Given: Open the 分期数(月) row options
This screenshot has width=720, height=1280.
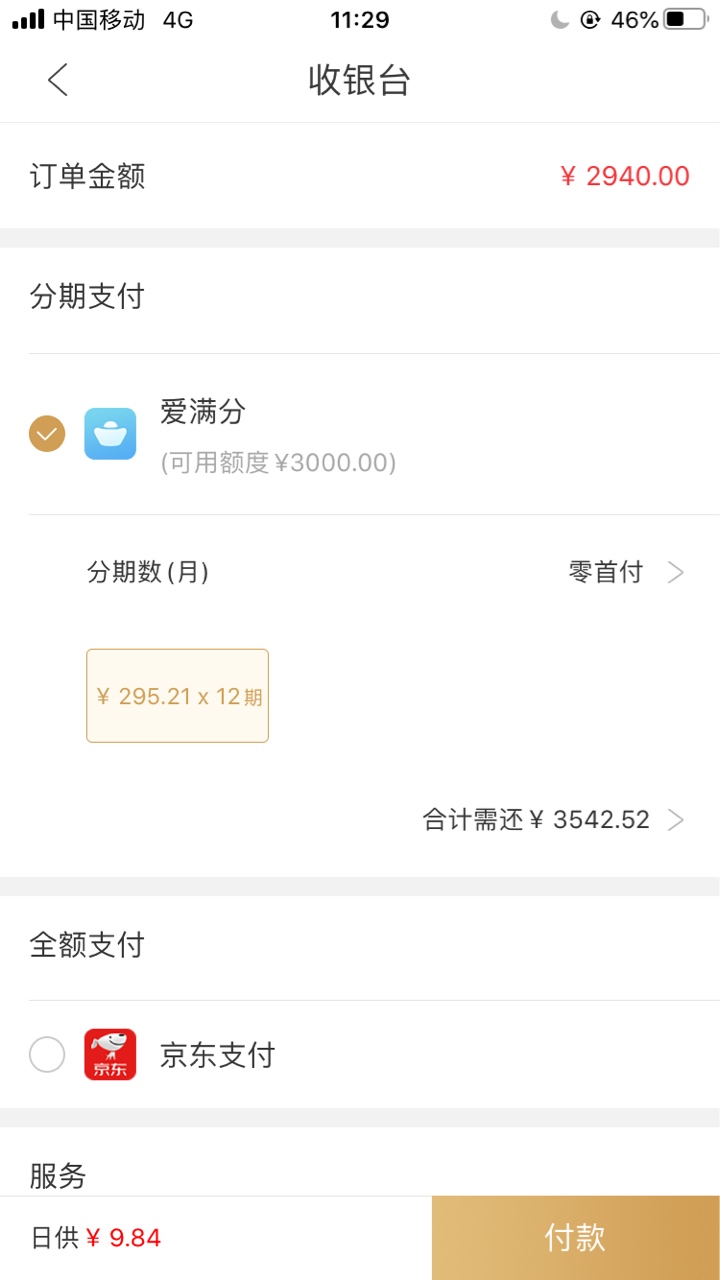Looking at the screenshot, I should [x=374, y=572].
